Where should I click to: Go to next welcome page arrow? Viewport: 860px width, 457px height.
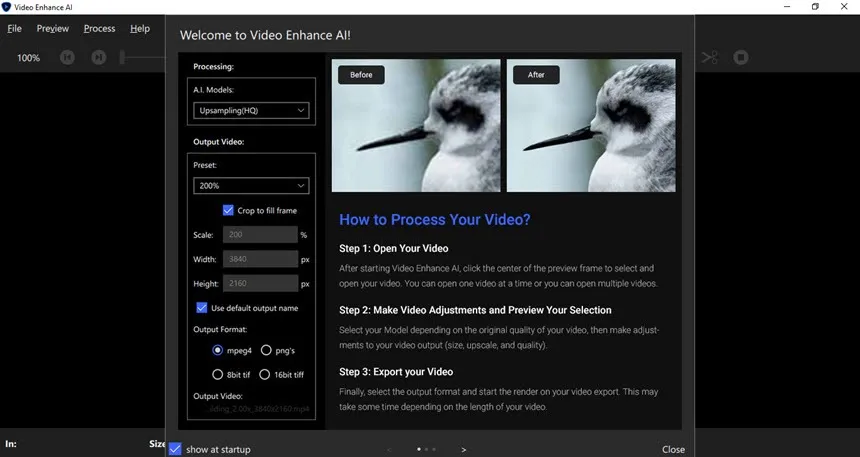point(463,449)
